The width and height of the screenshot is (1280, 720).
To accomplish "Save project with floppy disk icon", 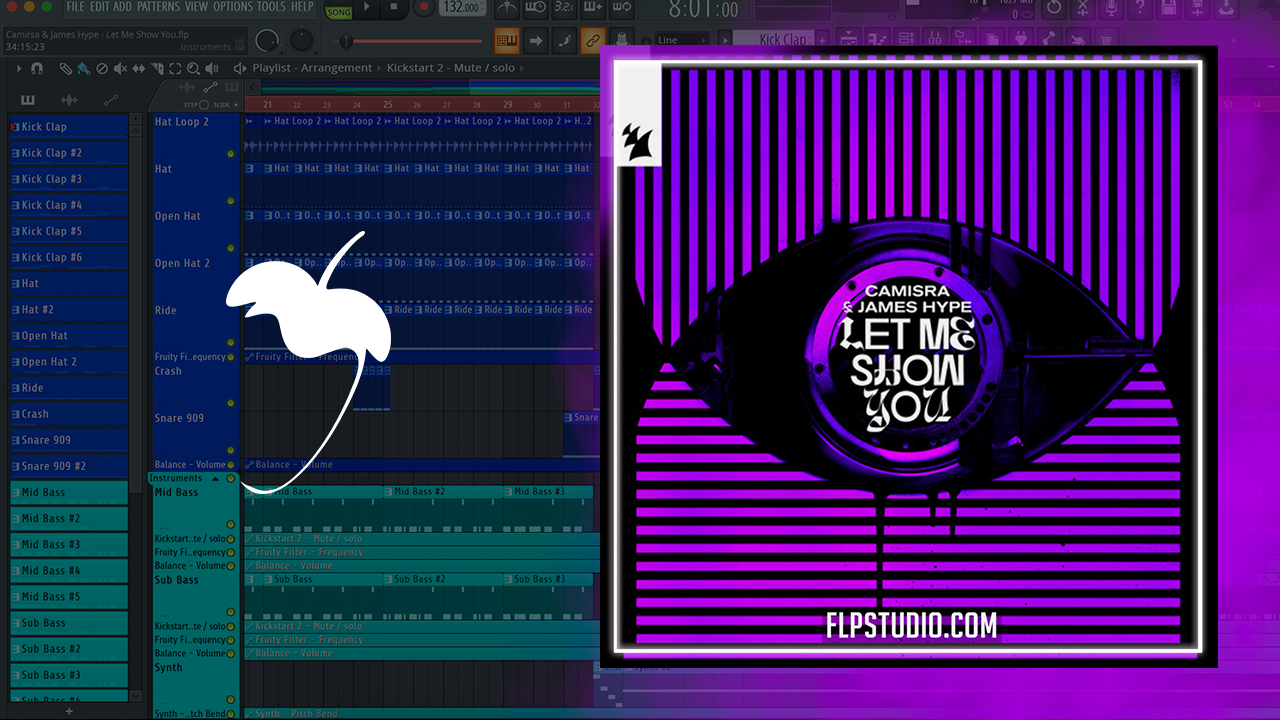I will coord(1167,9).
